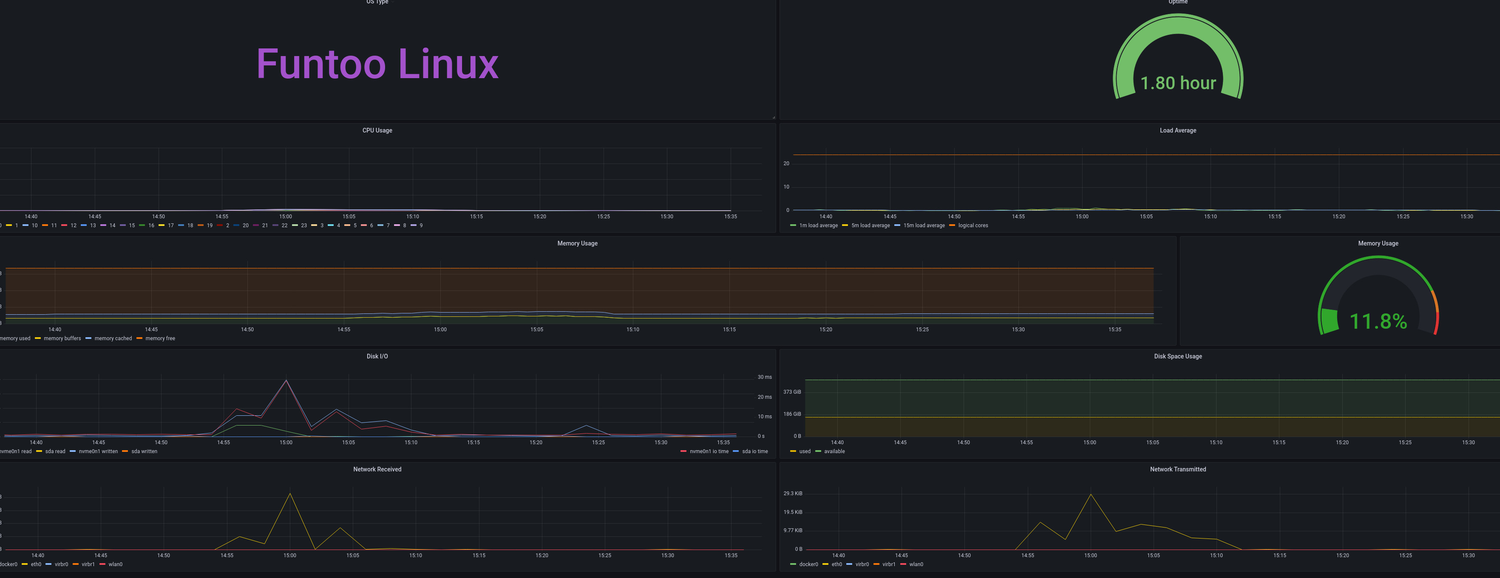Toggle the sda written legend series
This screenshot has width=1500, height=578.
pos(143,452)
